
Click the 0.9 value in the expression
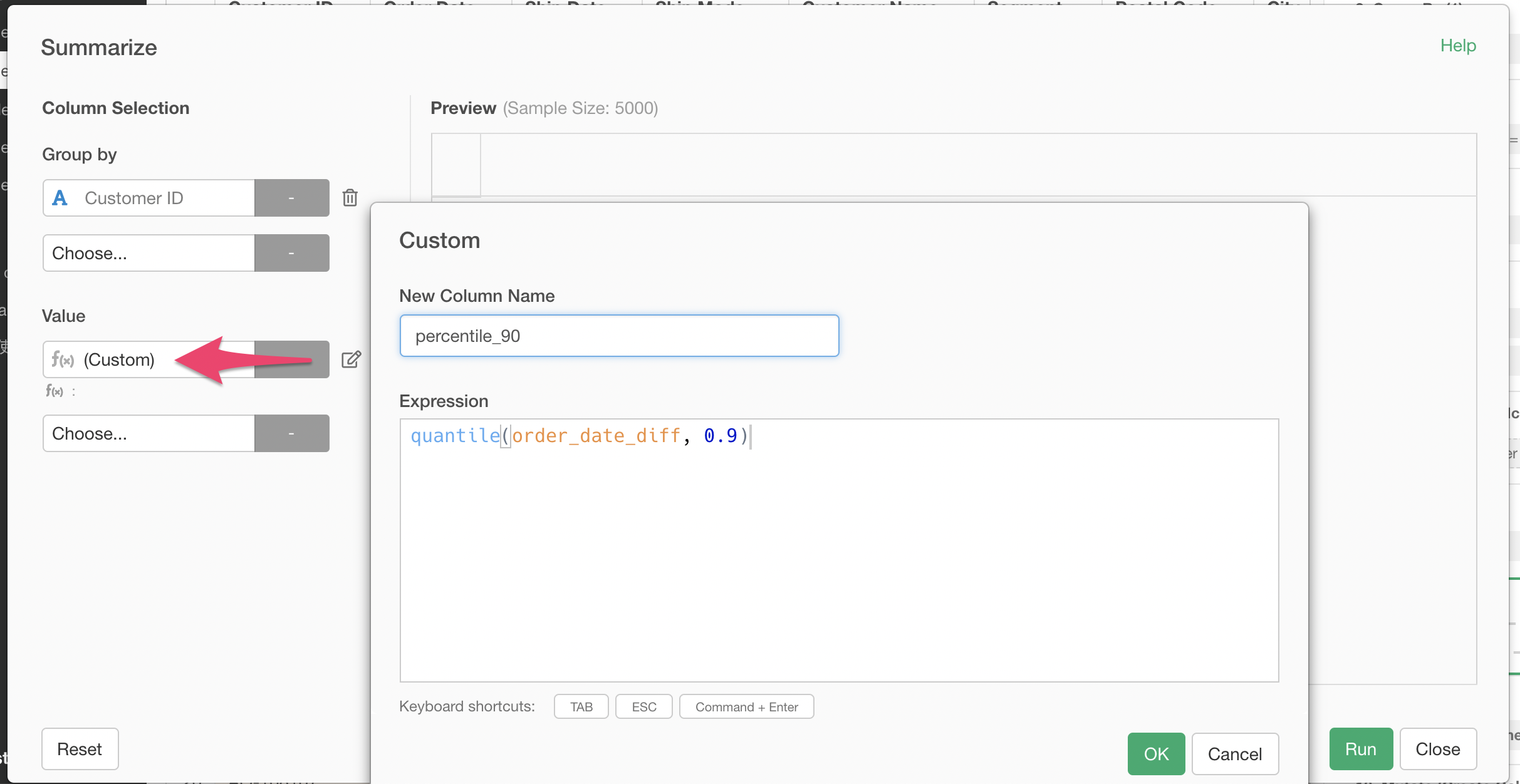[x=721, y=435]
